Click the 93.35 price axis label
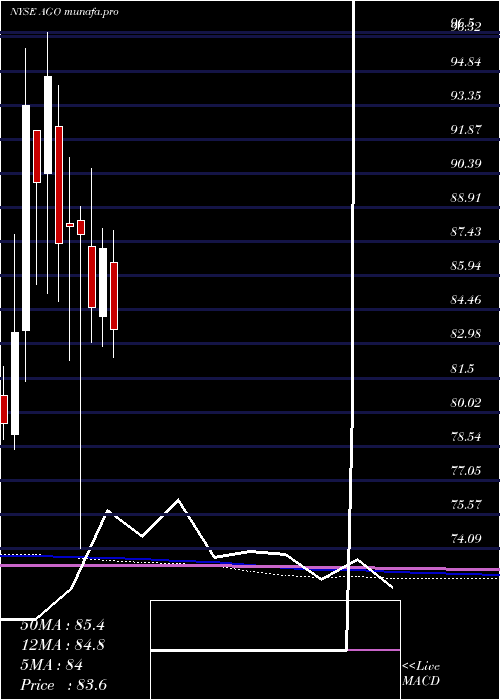Image resolution: width=500 pixels, height=700 pixels. click(466, 96)
